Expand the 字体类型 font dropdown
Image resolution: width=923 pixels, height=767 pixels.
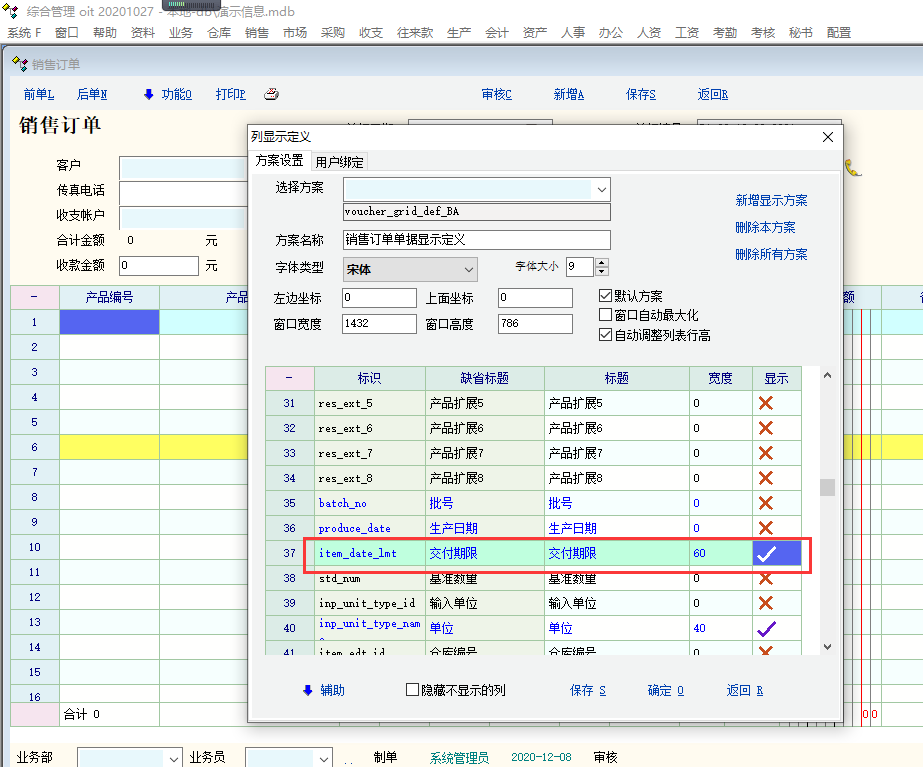coord(469,269)
